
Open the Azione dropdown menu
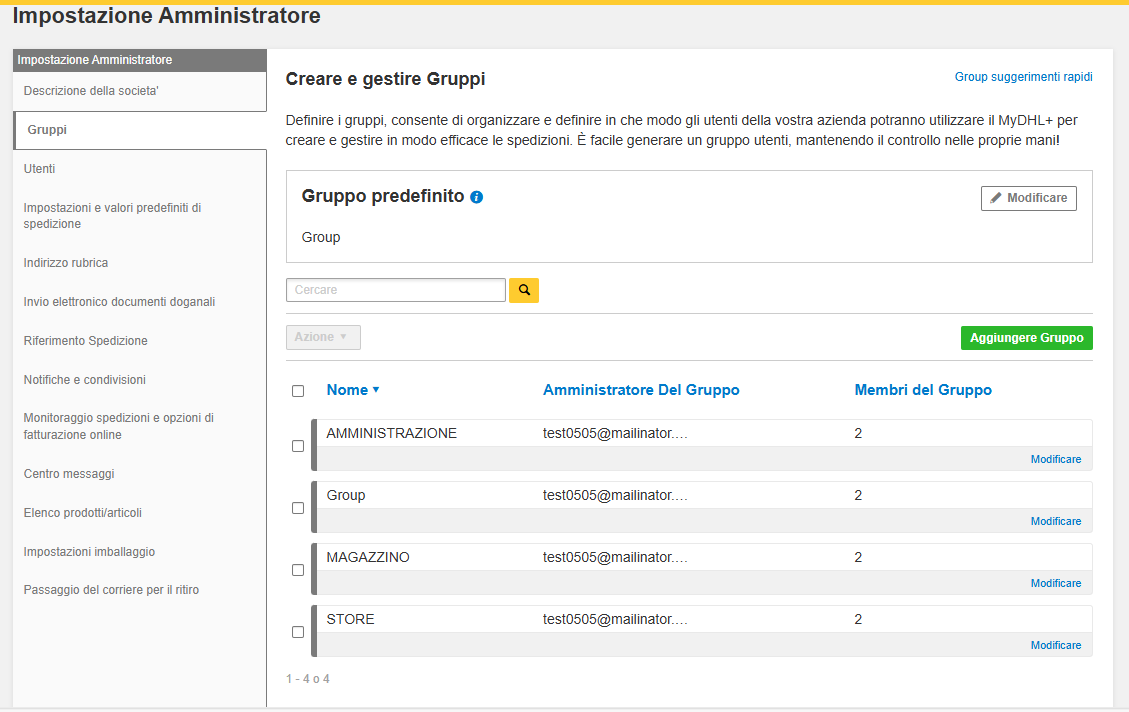(x=322, y=337)
